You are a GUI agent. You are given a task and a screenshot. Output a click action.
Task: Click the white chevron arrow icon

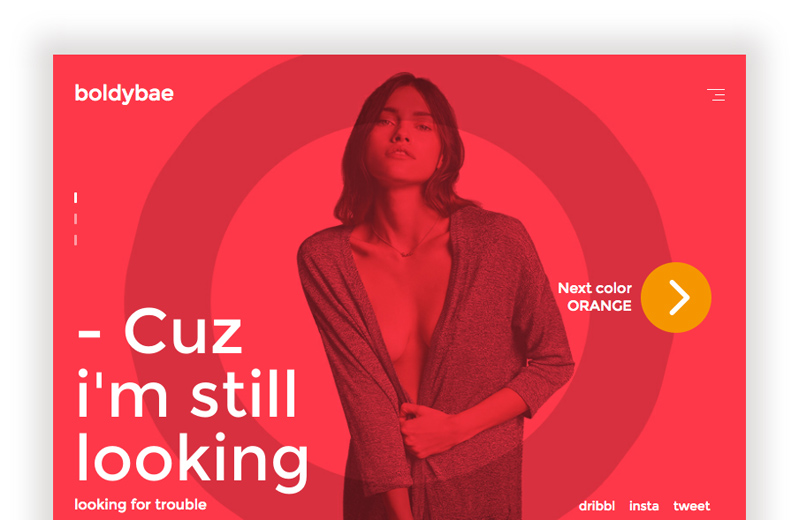click(680, 298)
